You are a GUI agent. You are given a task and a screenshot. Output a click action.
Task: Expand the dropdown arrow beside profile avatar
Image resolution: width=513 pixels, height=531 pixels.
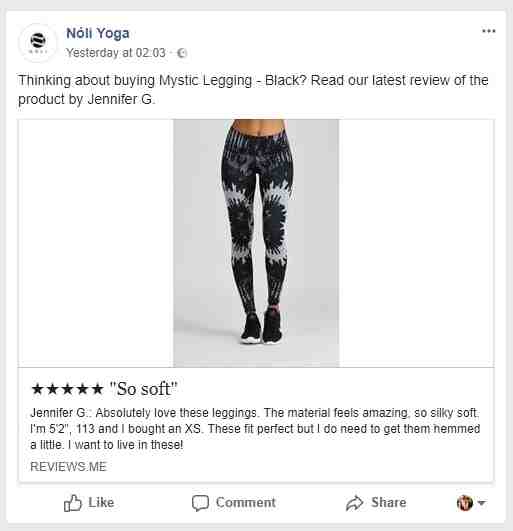pyautogui.click(x=482, y=503)
